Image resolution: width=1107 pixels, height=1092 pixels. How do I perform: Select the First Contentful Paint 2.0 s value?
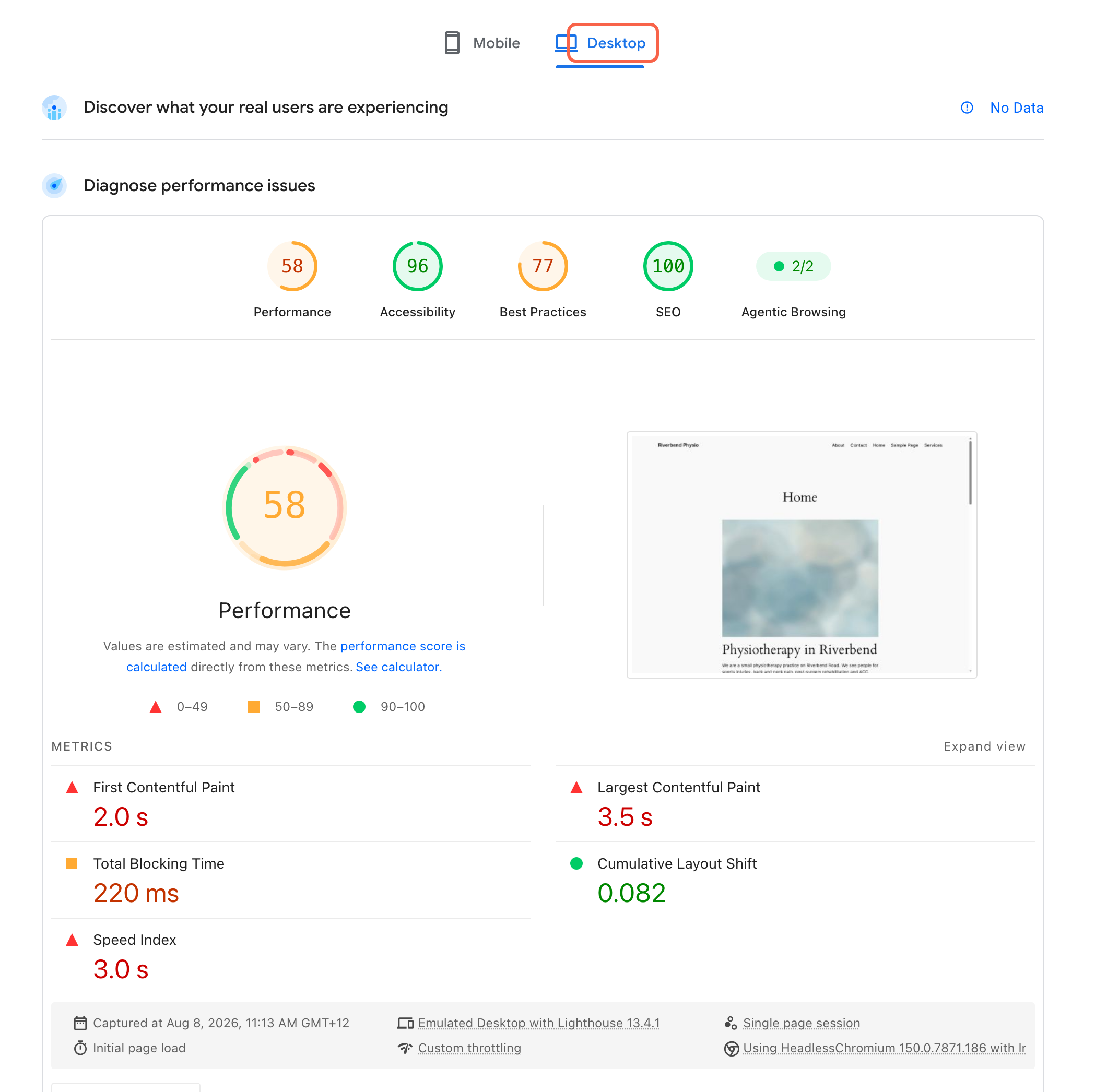[121, 816]
